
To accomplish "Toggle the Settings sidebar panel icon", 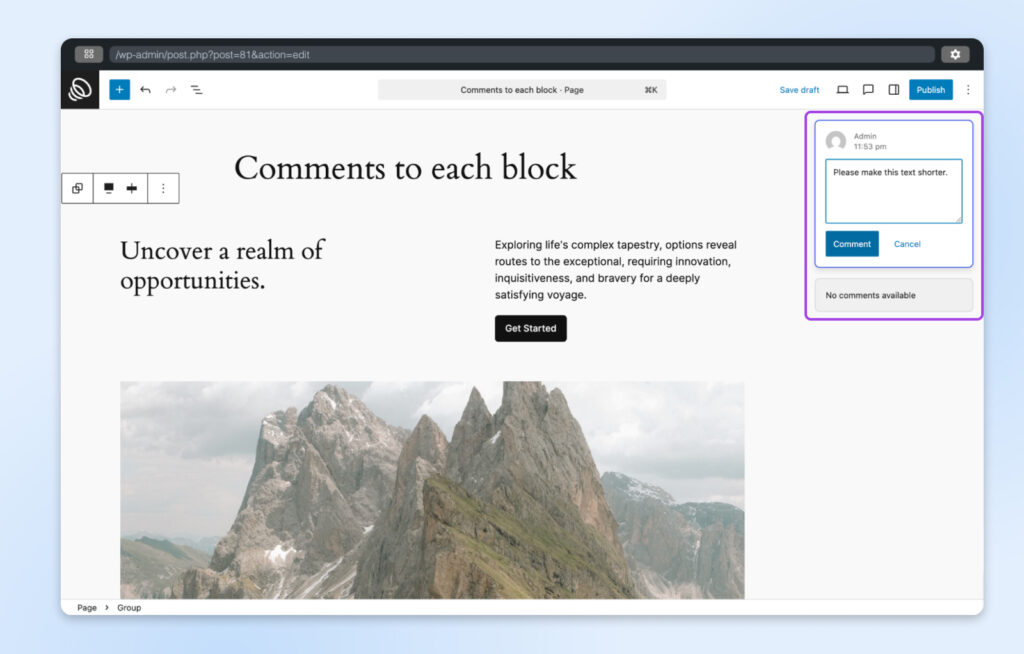I will point(894,89).
